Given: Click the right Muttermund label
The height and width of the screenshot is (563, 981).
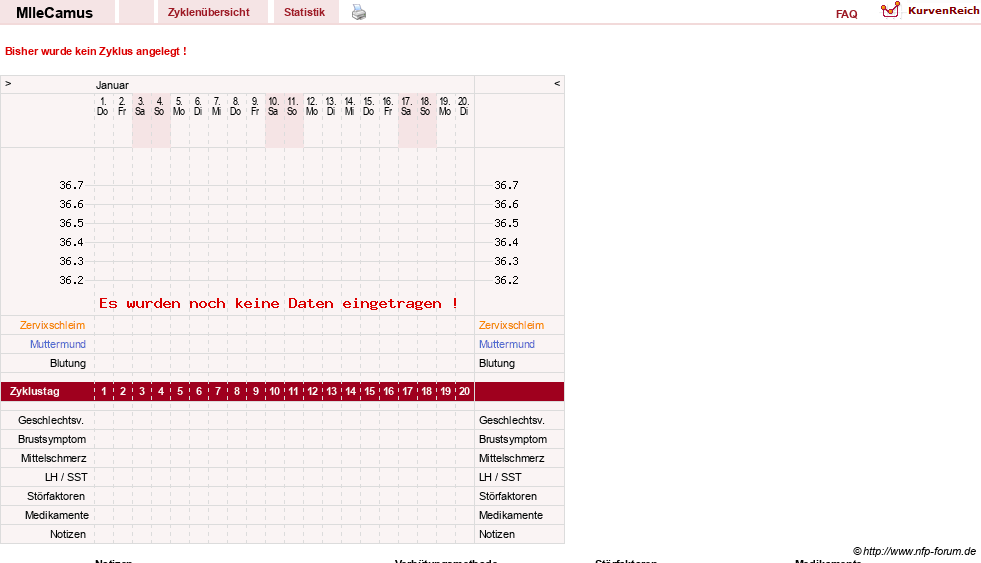Looking at the screenshot, I should [x=507, y=344].
